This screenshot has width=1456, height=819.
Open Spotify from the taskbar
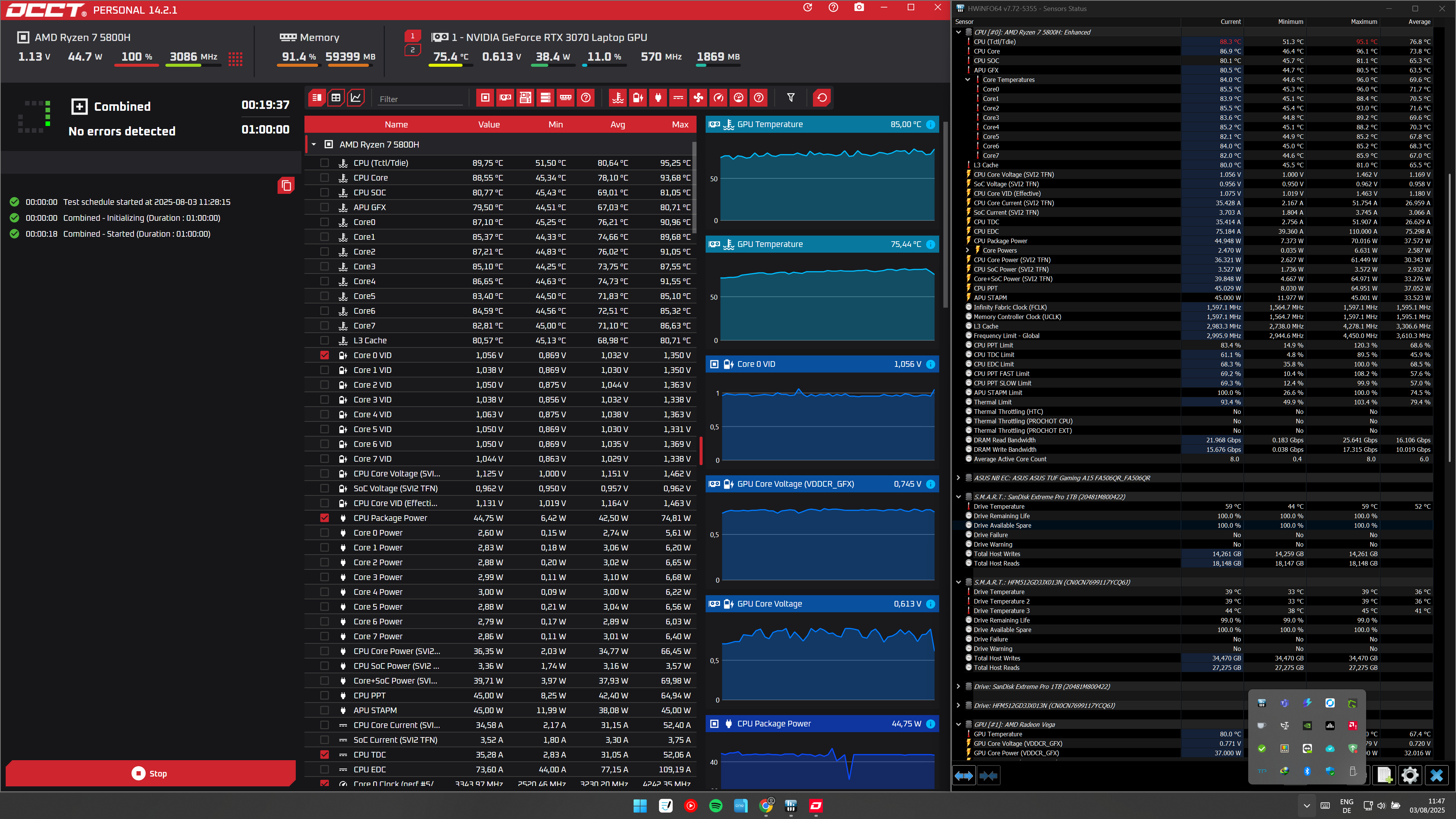(x=715, y=805)
